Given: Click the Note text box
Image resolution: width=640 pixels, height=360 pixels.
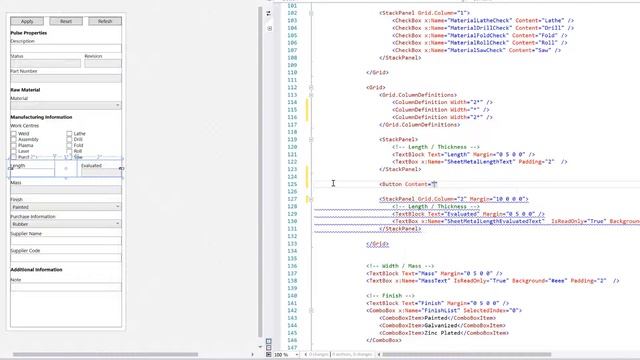Looking at the screenshot, I should pyautogui.click(x=66, y=287).
